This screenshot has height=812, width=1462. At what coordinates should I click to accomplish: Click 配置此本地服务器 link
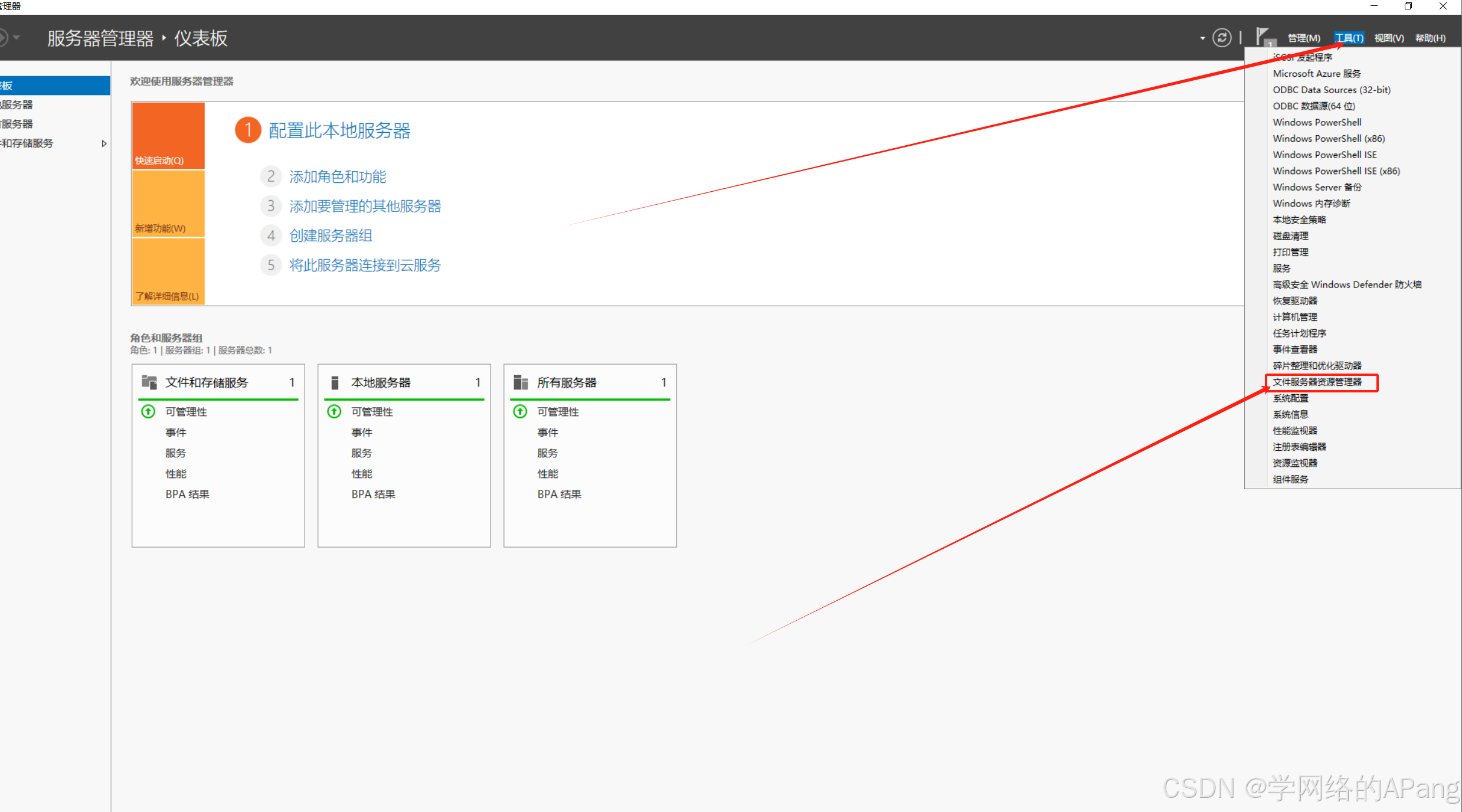tap(339, 130)
